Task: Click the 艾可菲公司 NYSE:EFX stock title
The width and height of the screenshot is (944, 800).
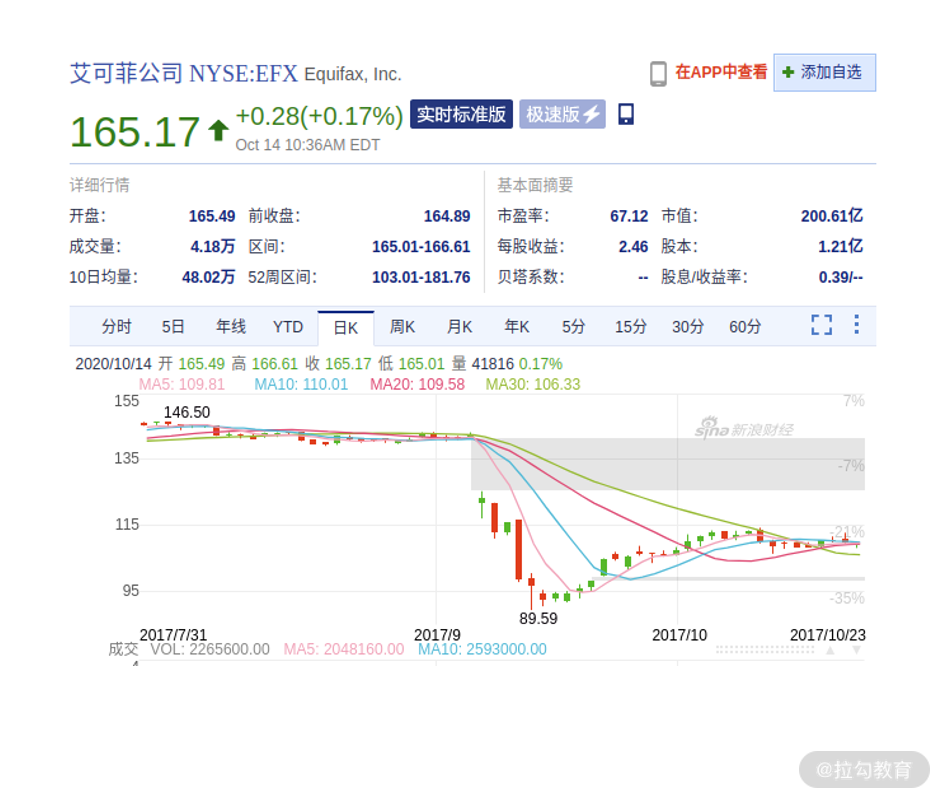Action: click(184, 73)
